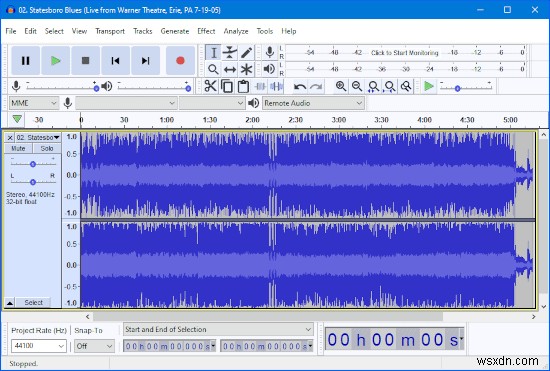Open the Select menu
Image resolution: width=550 pixels, height=371 pixels.
click(x=54, y=31)
